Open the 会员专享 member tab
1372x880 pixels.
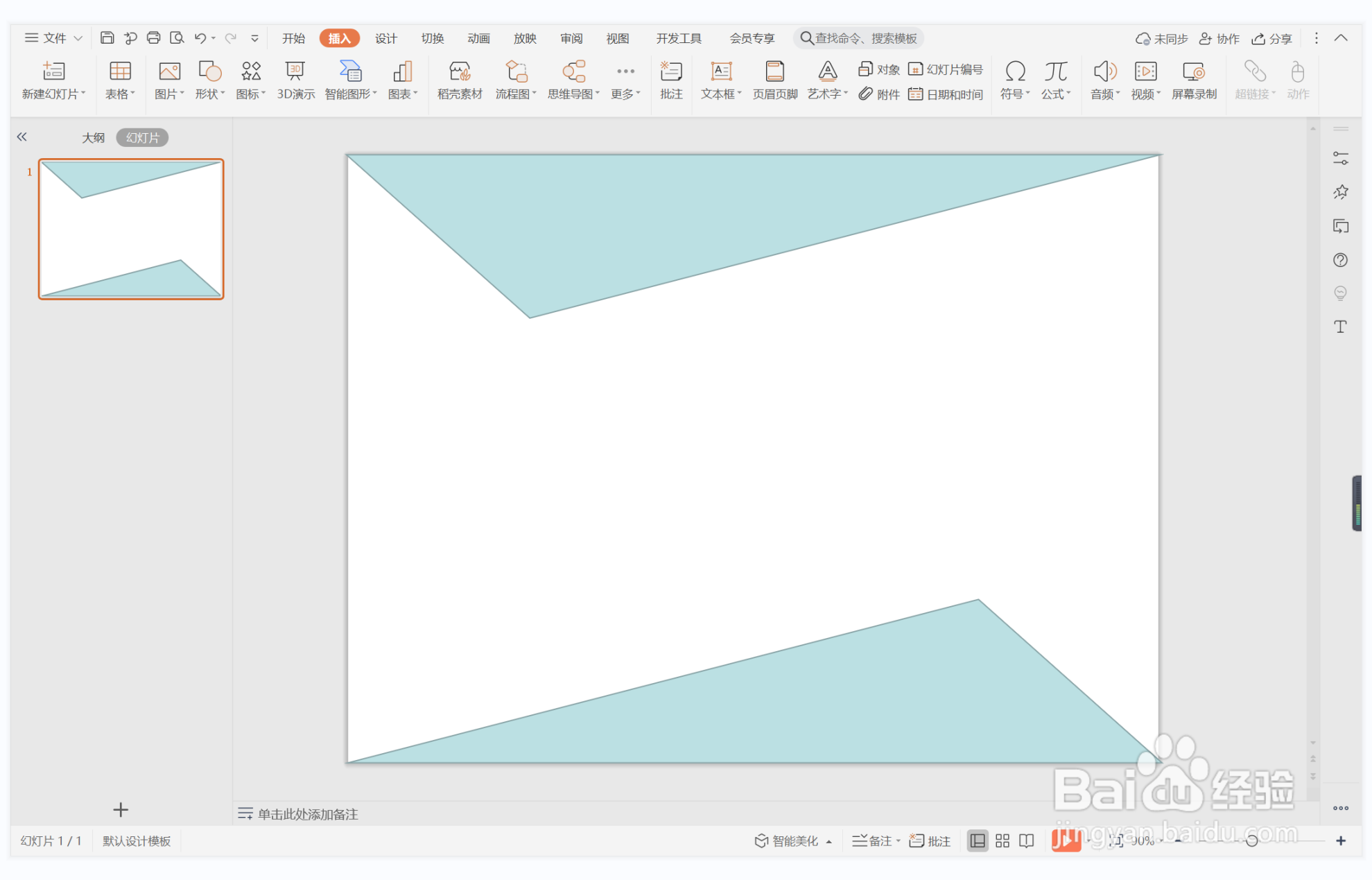click(752, 38)
